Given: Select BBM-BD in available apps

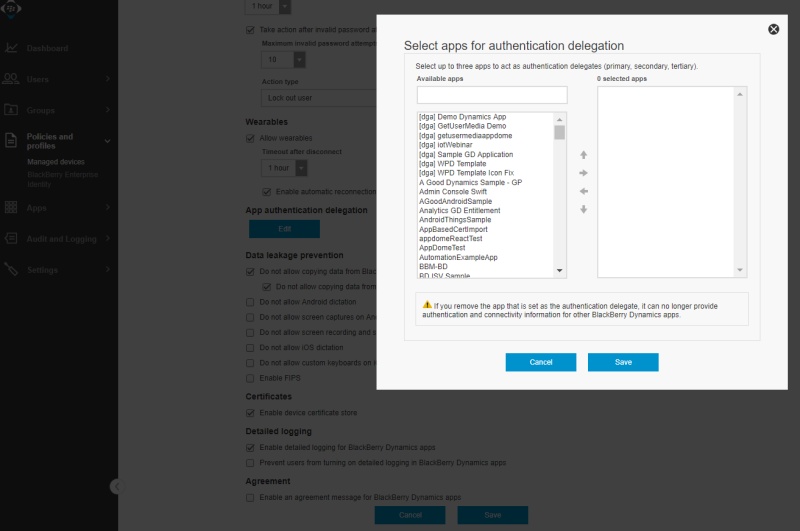Looking at the screenshot, I should (433, 267).
